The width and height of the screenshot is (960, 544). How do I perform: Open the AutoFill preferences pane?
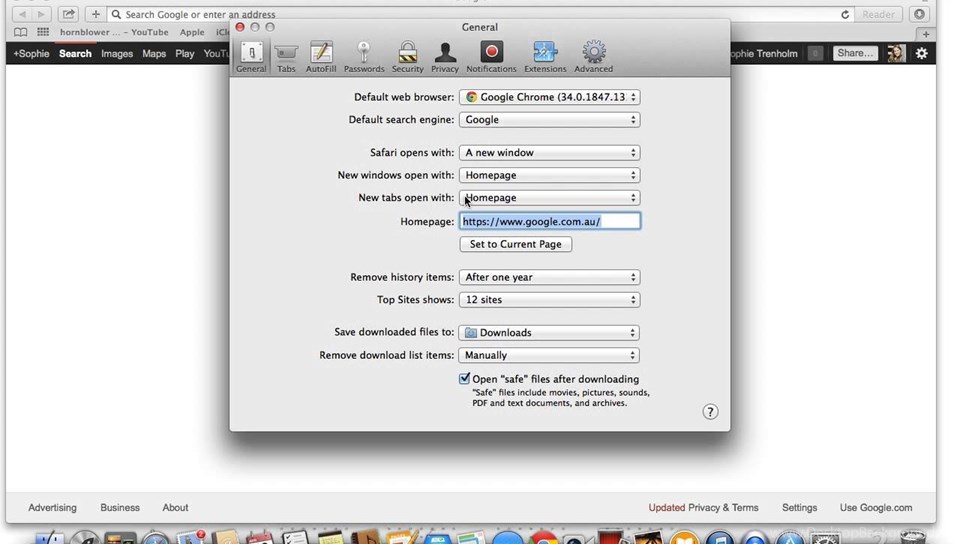321,58
